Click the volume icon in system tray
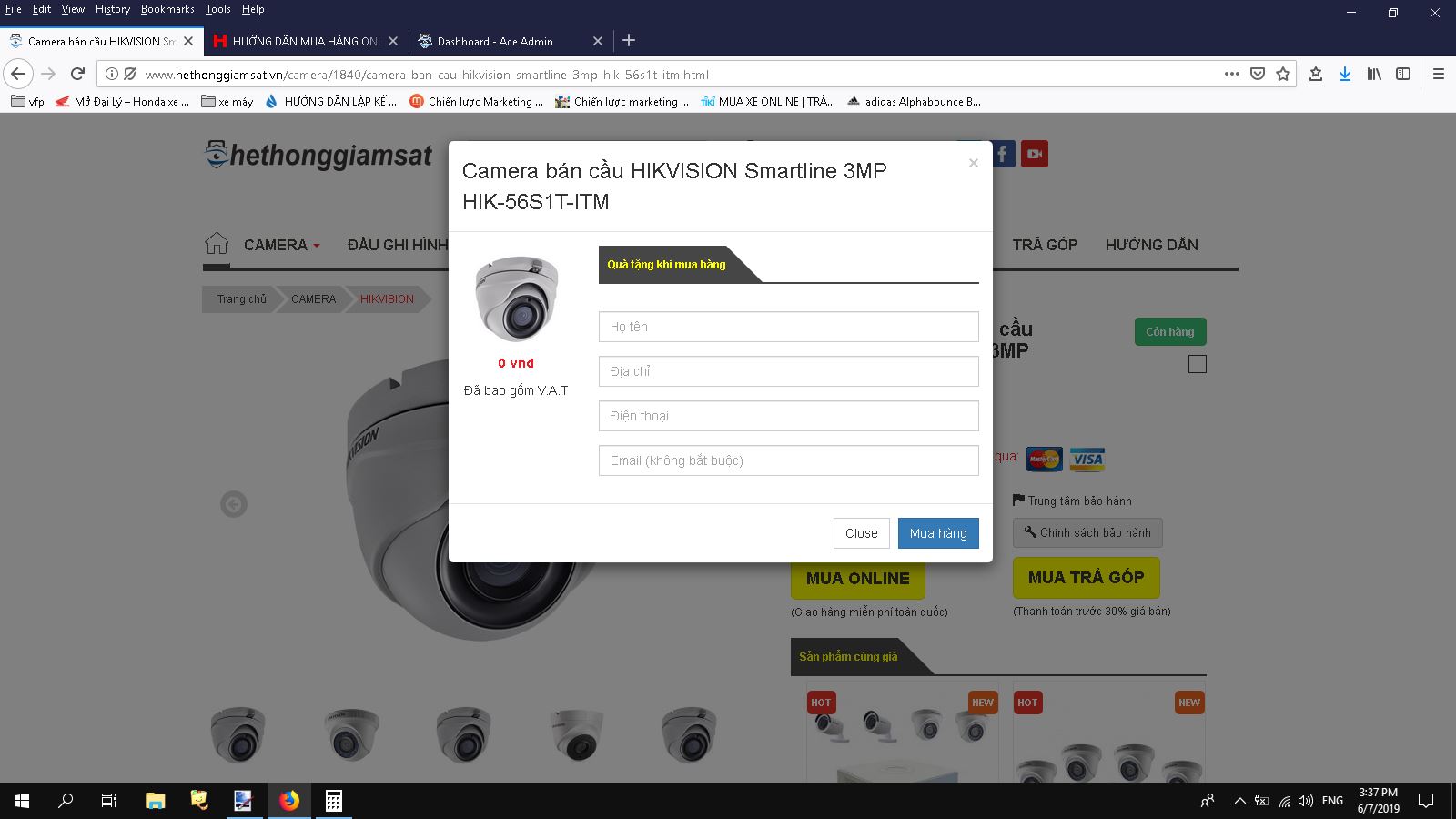Image resolution: width=1456 pixels, height=819 pixels. (x=1306, y=801)
